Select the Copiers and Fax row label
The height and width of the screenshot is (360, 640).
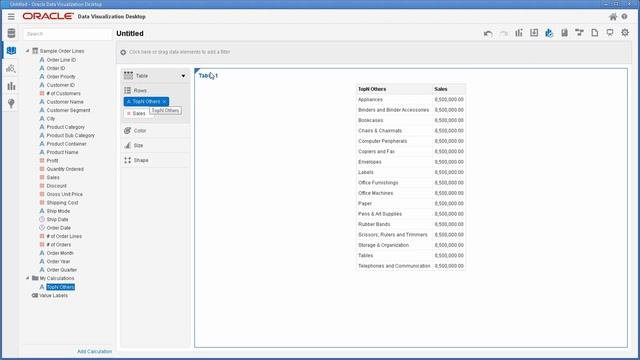coord(376,151)
